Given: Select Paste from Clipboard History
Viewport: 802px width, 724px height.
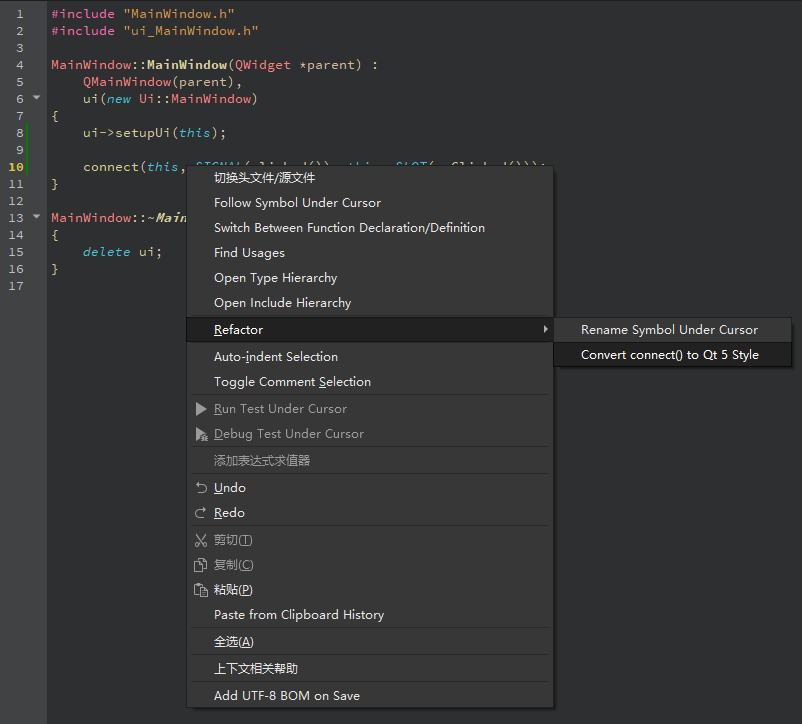Looking at the screenshot, I should click(370, 615).
